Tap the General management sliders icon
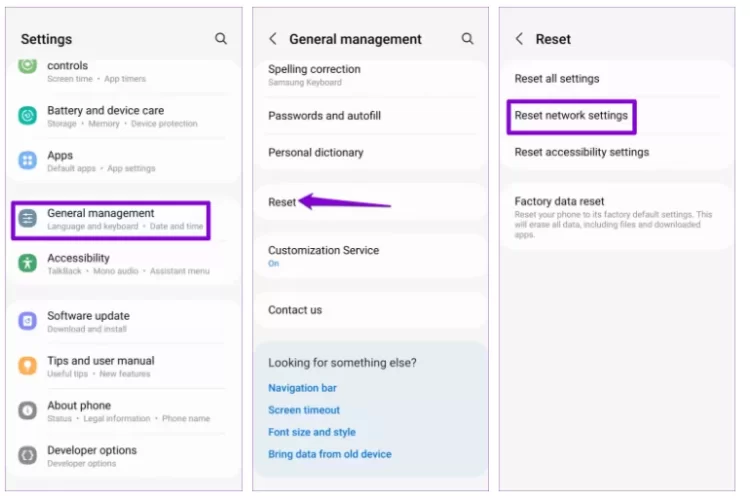This screenshot has height=500, width=750. click(28, 218)
